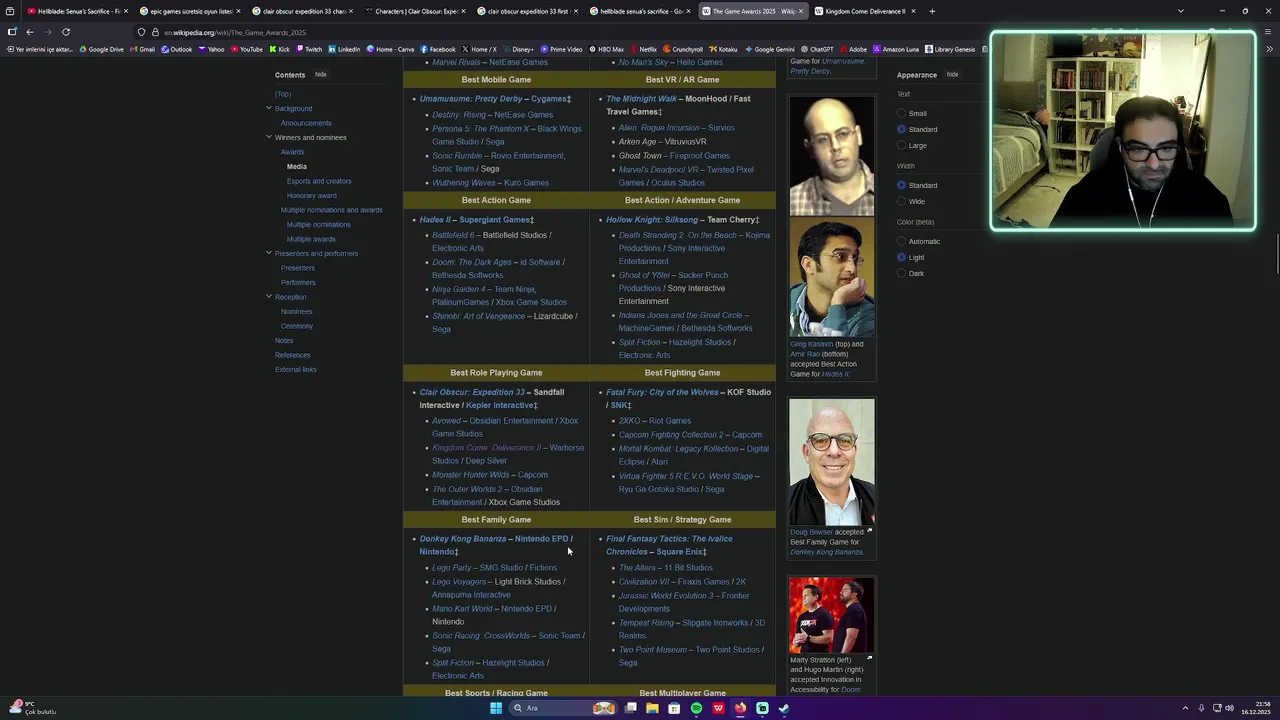Select Light color mode
1280x720 pixels.
[x=902, y=257]
